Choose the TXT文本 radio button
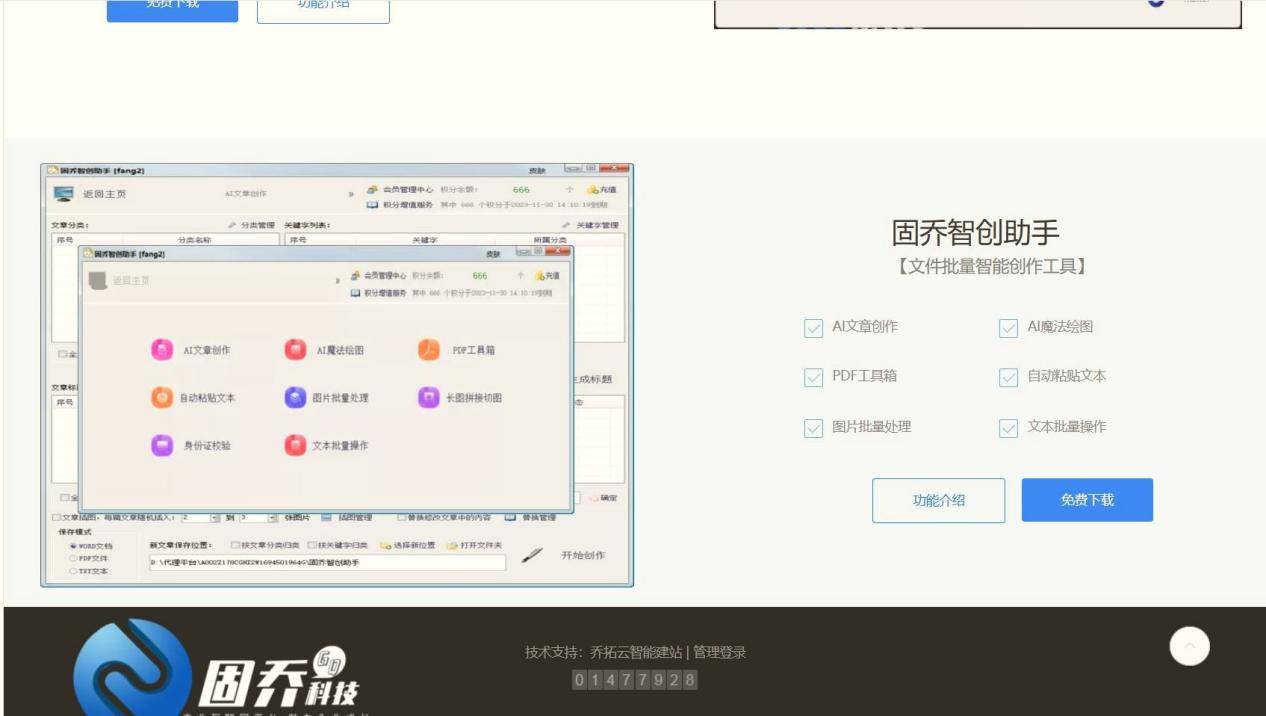Image resolution: width=1266 pixels, height=716 pixels. (73, 571)
